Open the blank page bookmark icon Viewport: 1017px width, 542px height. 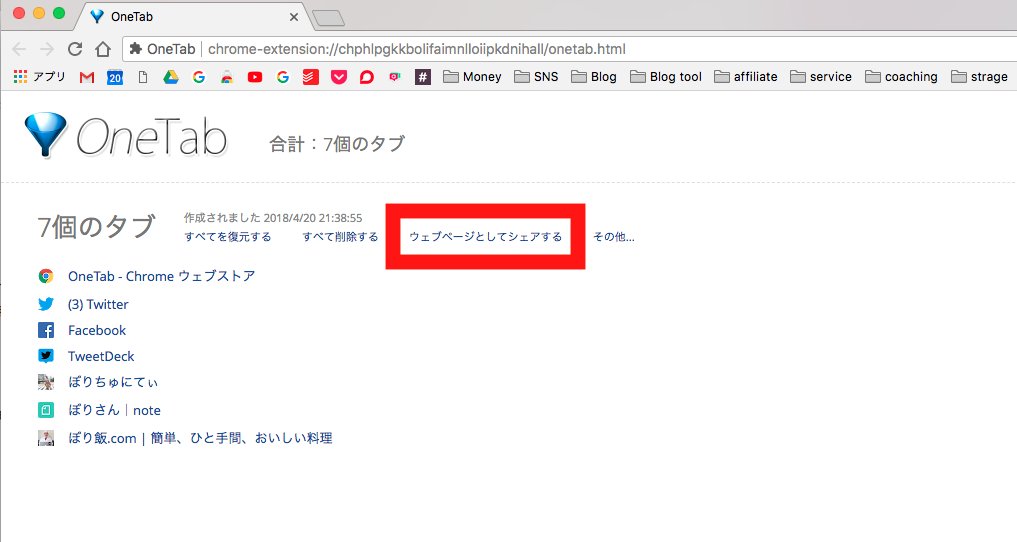pyautogui.click(x=143, y=77)
